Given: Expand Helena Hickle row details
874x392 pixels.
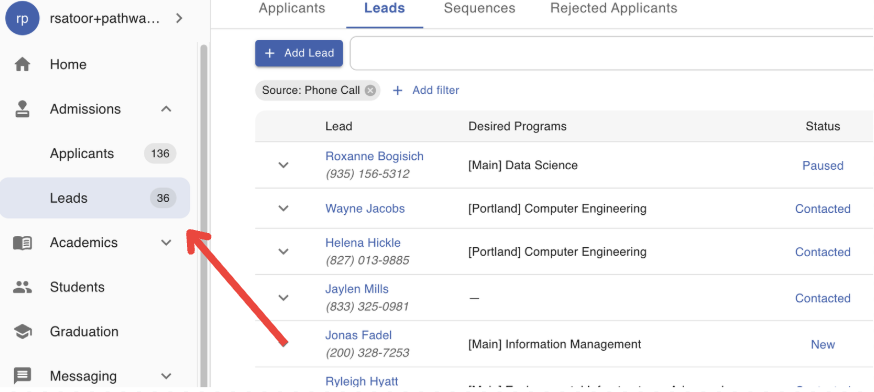Looking at the screenshot, I should (x=284, y=251).
